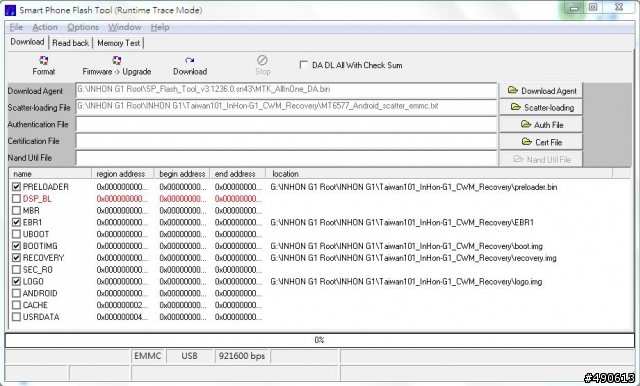Check the SEC_RO partition checkbox
Viewport: 640px width, 386px height.
(16, 270)
